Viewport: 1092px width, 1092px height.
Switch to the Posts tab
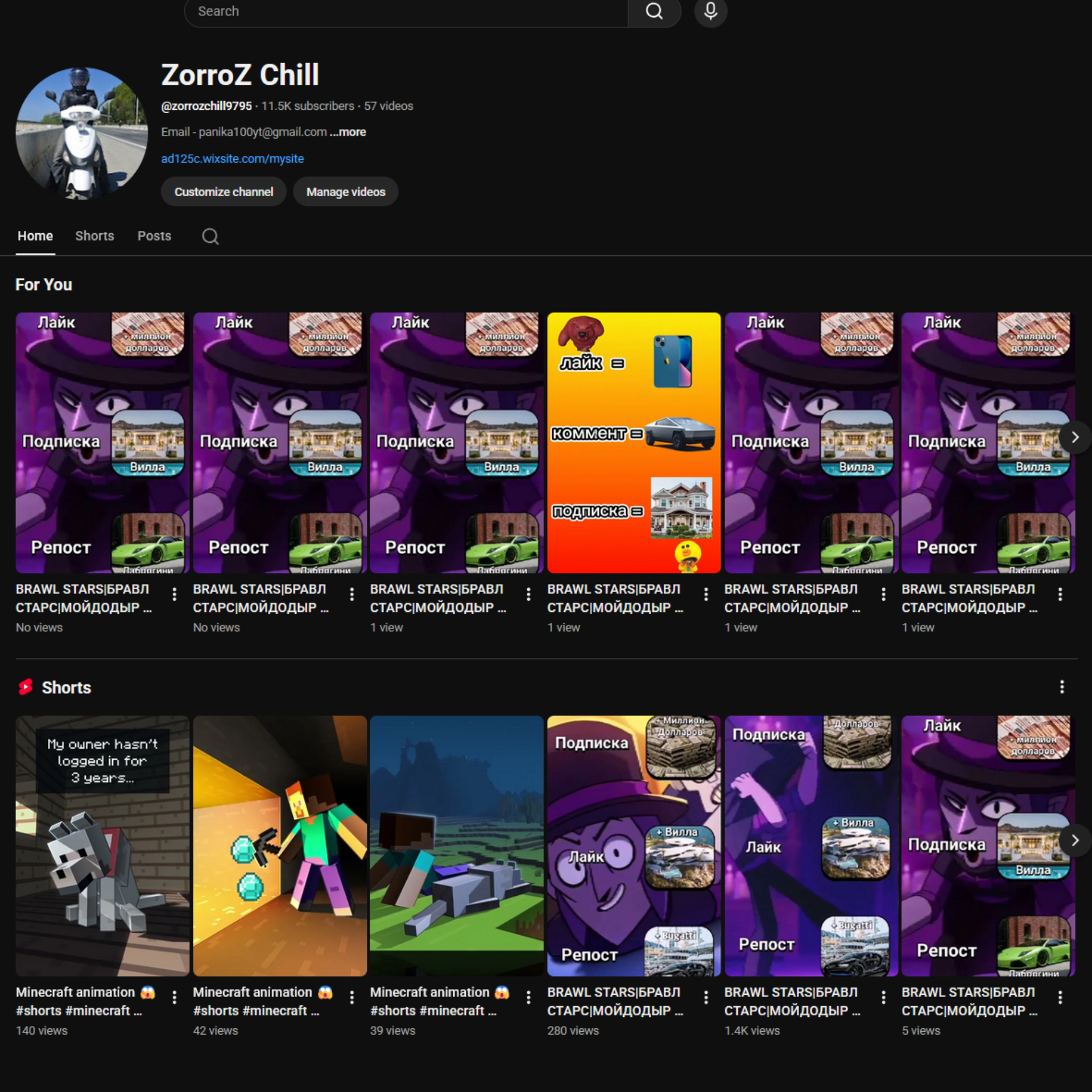tap(154, 236)
